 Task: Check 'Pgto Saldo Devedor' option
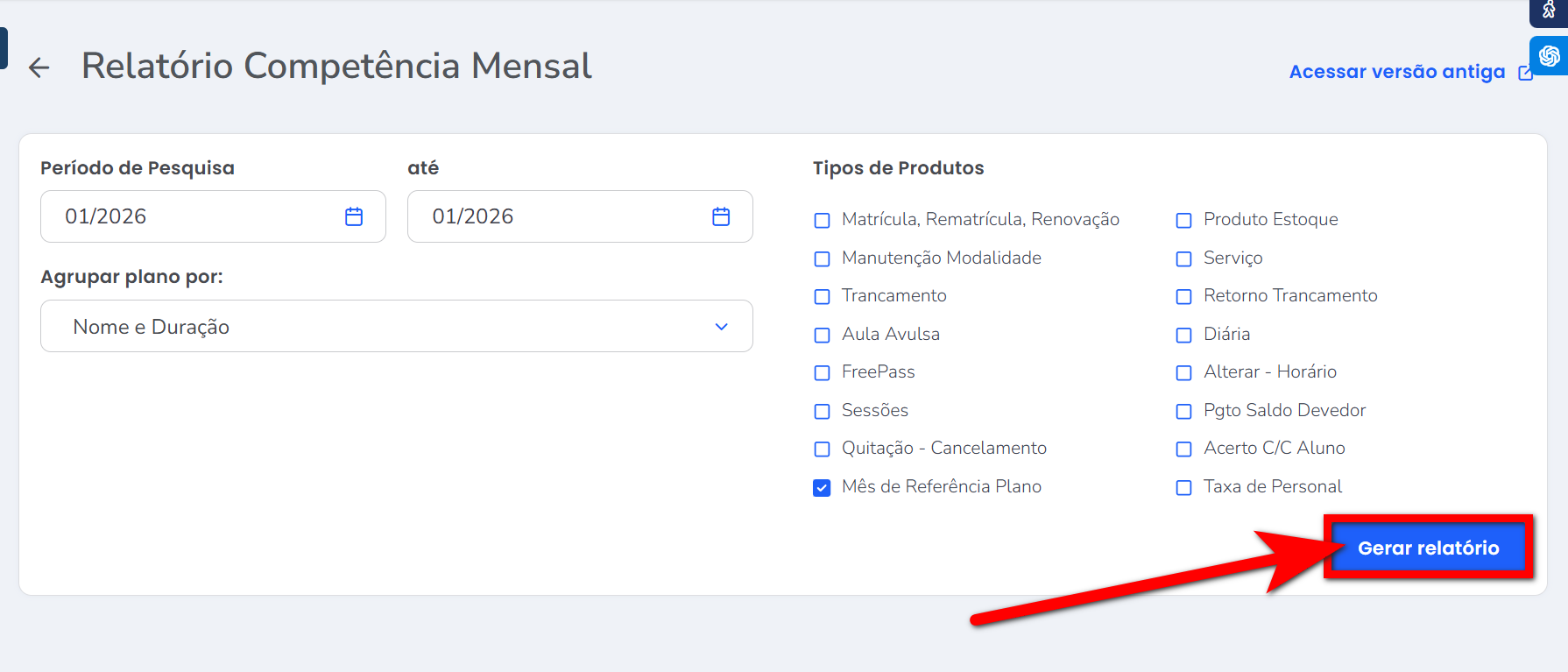[1183, 412]
